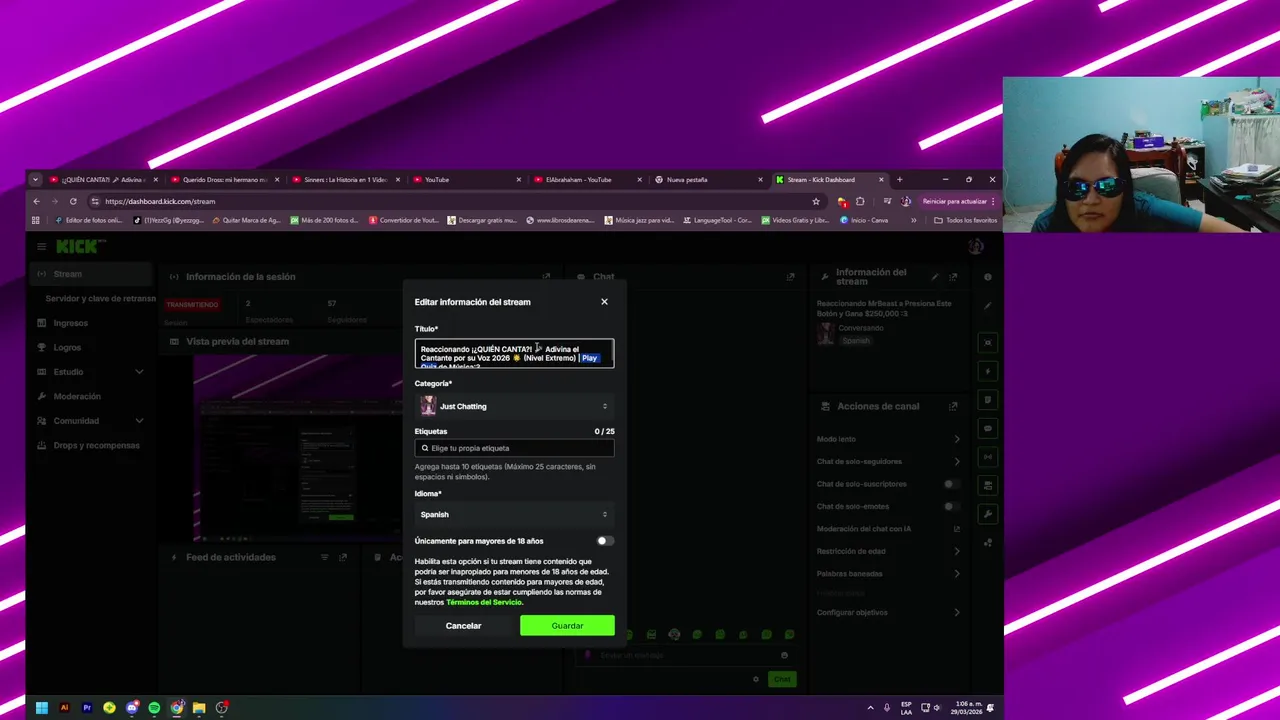Switch to the ¿QUIÉN CANTA? YouTube tab
The width and height of the screenshot is (1280, 720).
click(103, 180)
